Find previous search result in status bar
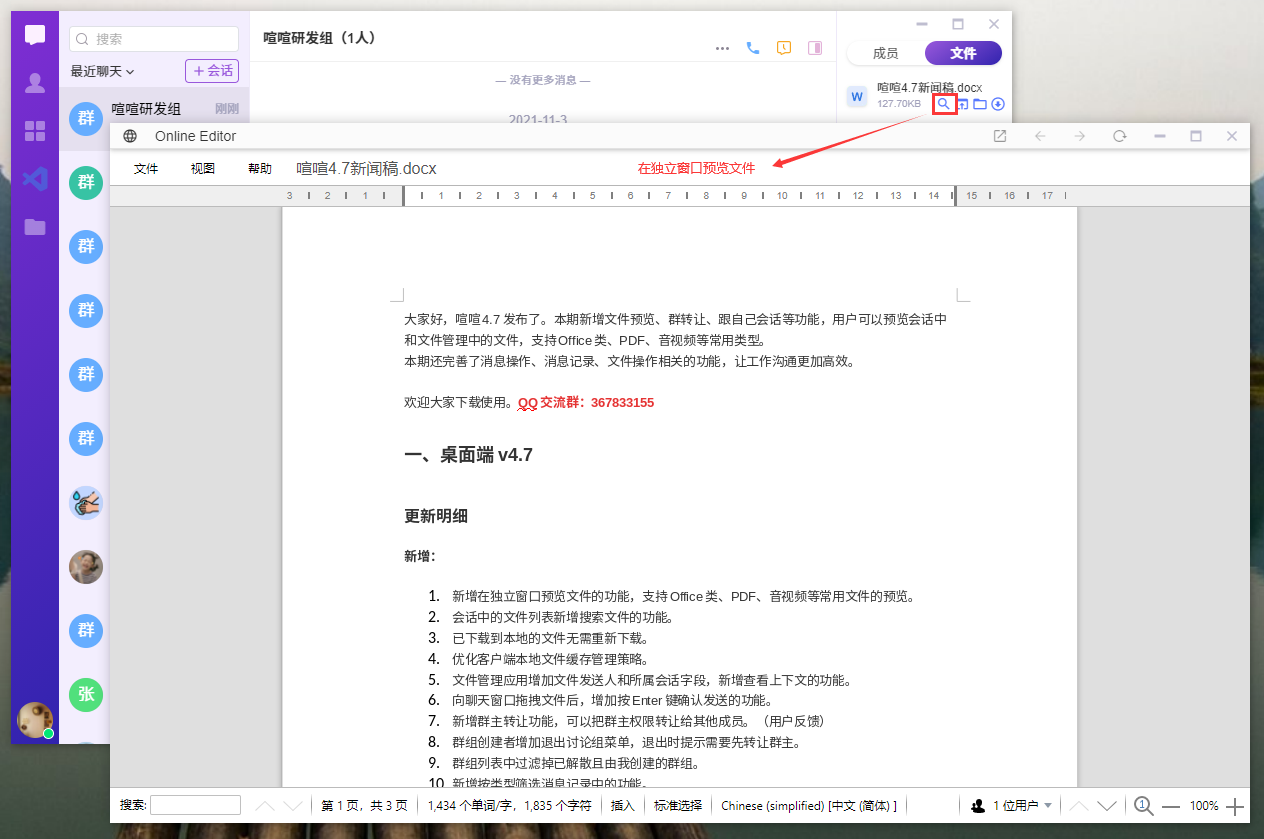The height and width of the screenshot is (839, 1264). click(265, 805)
